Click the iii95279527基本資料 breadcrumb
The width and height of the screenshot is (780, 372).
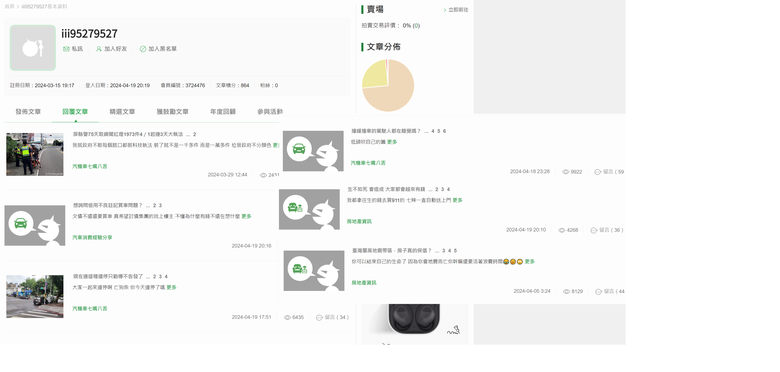click(x=44, y=6)
